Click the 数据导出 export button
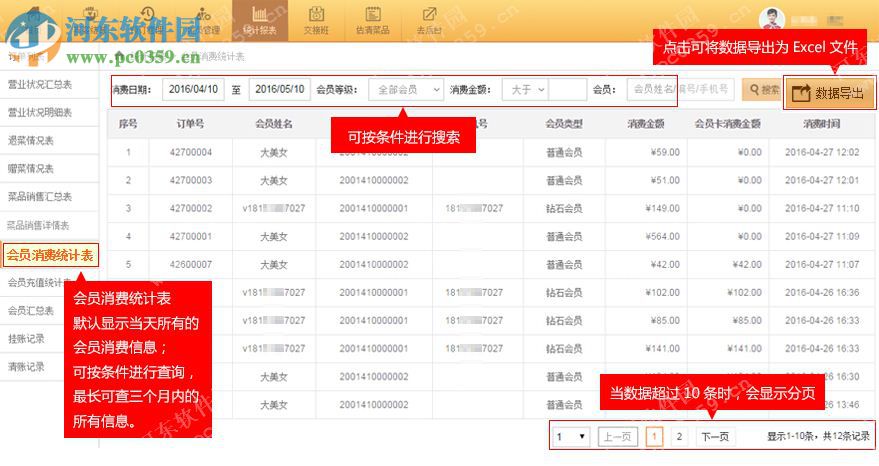Viewport: 879px width, 466px height. (x=829, y=93)
